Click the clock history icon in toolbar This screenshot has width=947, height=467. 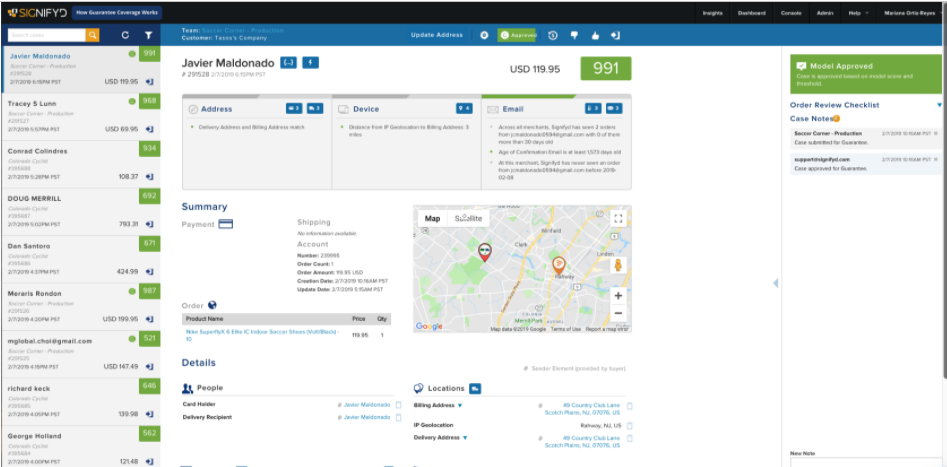tap(553, 35)
